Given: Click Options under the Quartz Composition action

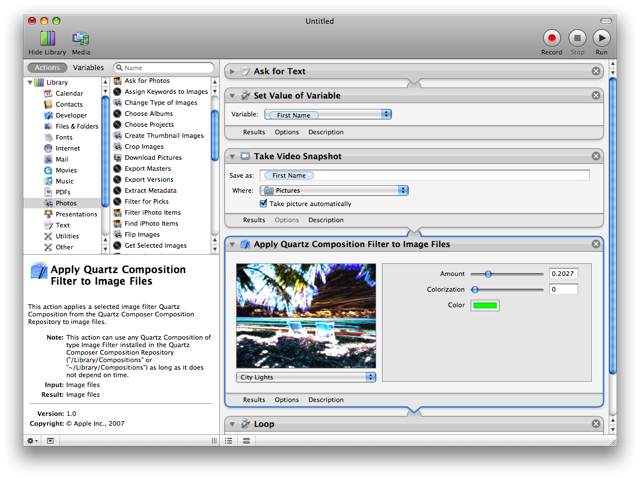Looking at the screenshot, I should click(x=287, y=400).
